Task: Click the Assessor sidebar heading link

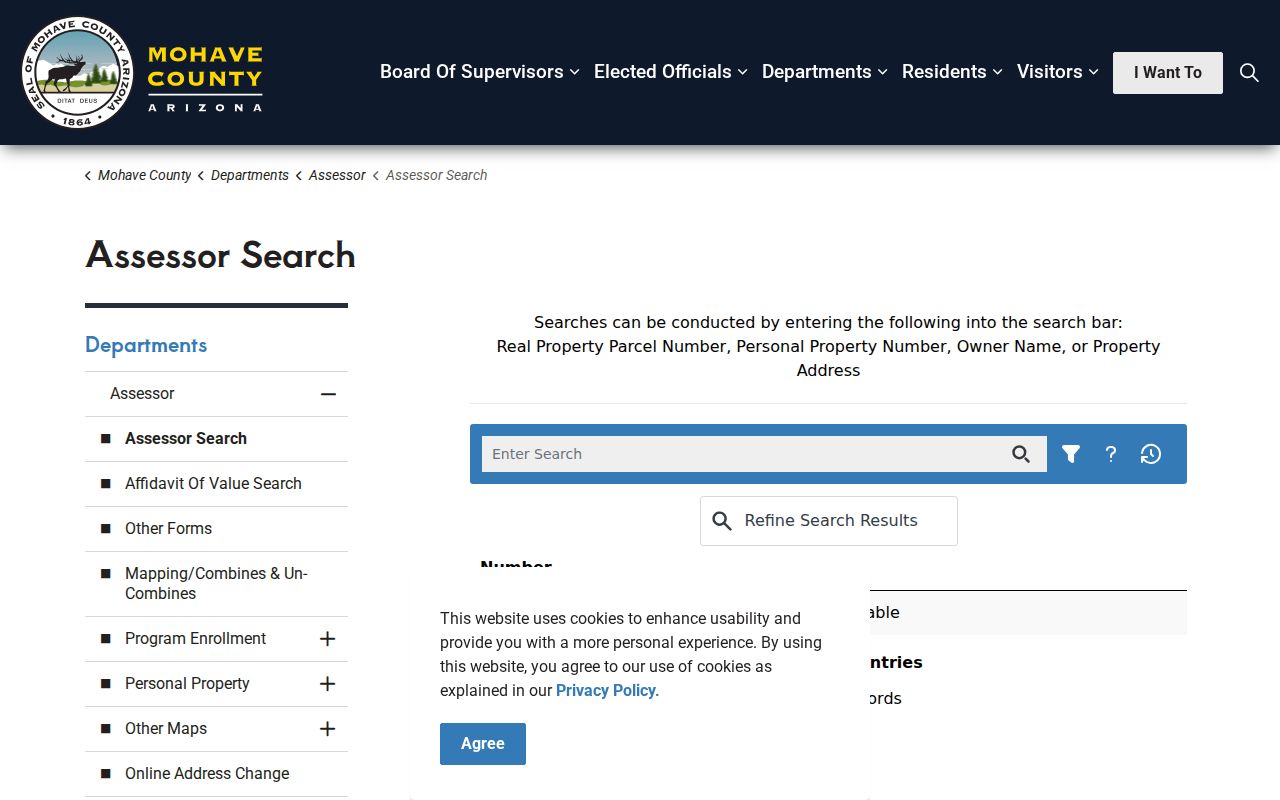Action: coord(142,393)
